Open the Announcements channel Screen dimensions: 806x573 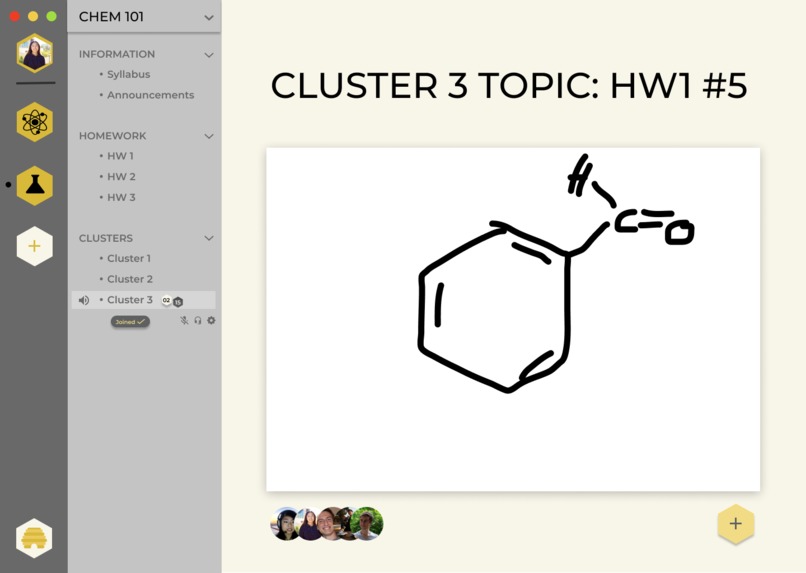coord(150,95)
